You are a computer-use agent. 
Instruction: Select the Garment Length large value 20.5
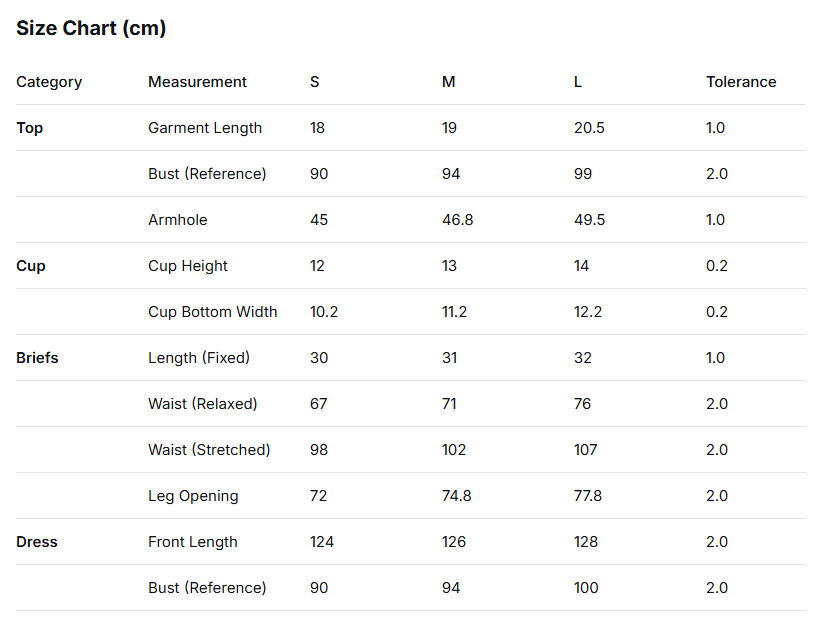point(589,128)
